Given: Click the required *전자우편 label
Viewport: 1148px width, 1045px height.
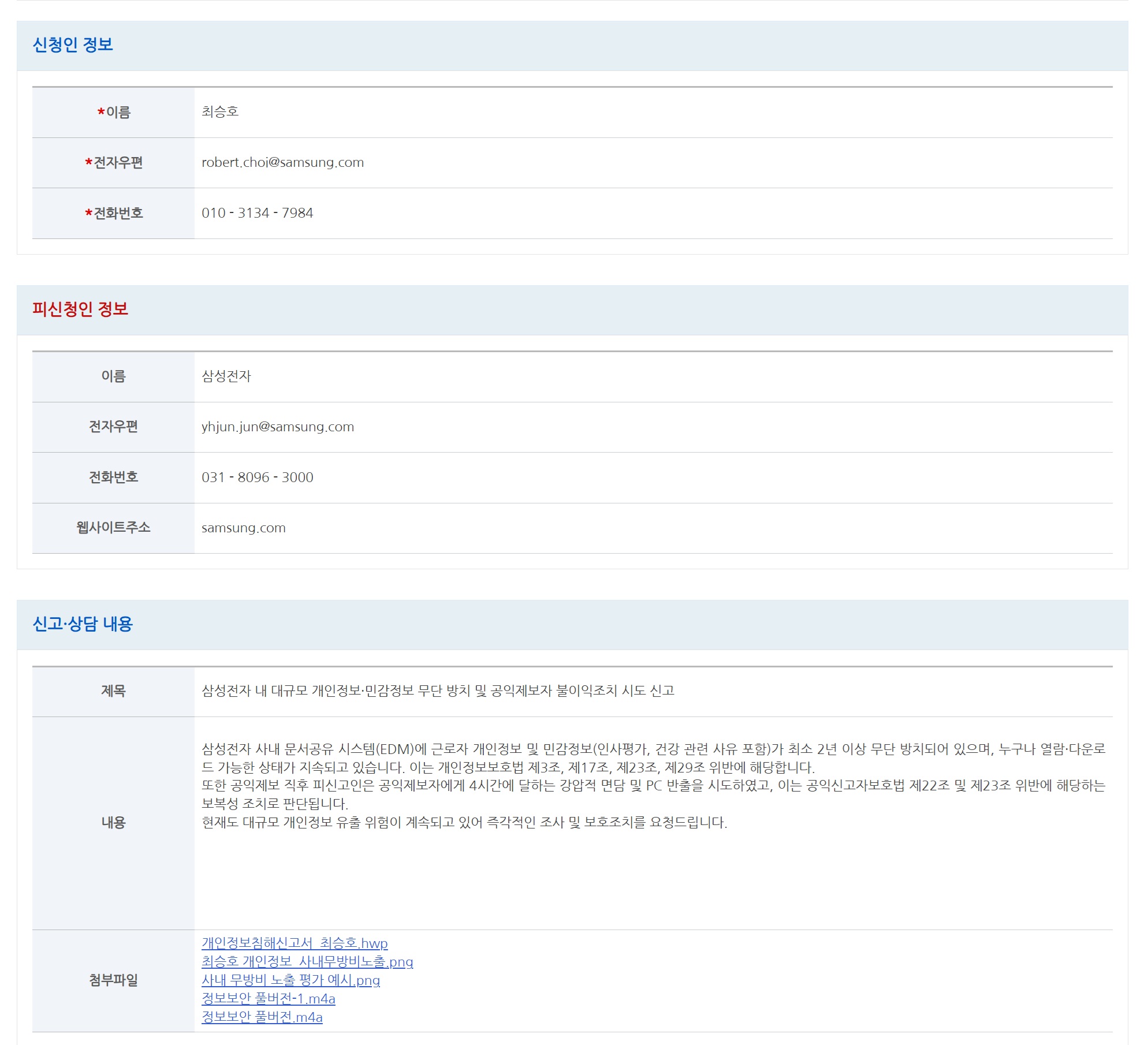Looking at the screenshot, I should point(114,163).
